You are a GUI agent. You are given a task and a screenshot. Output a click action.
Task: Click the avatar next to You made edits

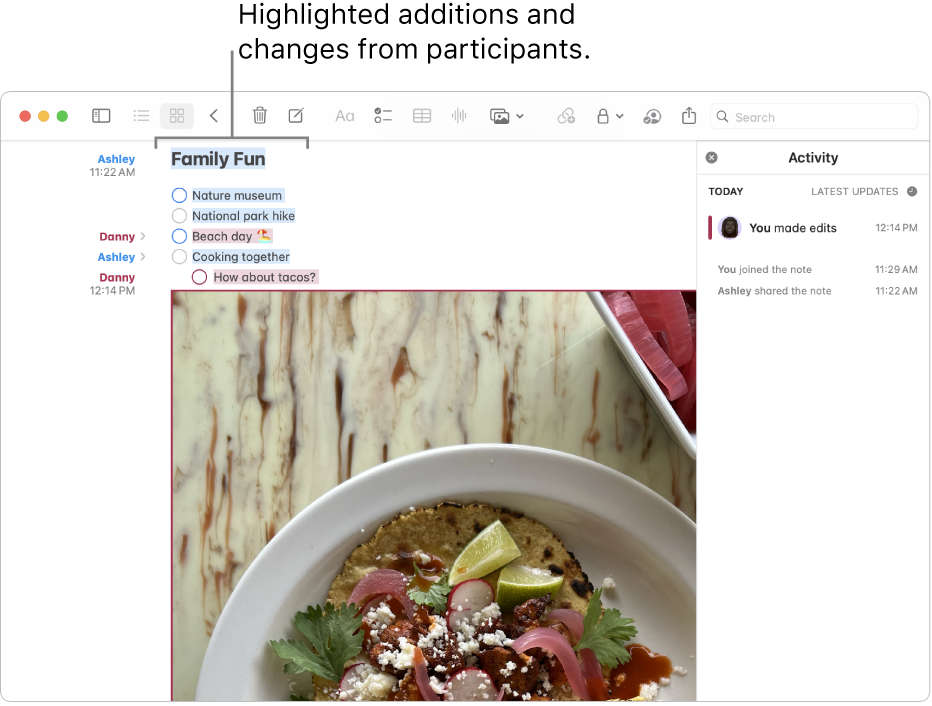pos(729,228)
